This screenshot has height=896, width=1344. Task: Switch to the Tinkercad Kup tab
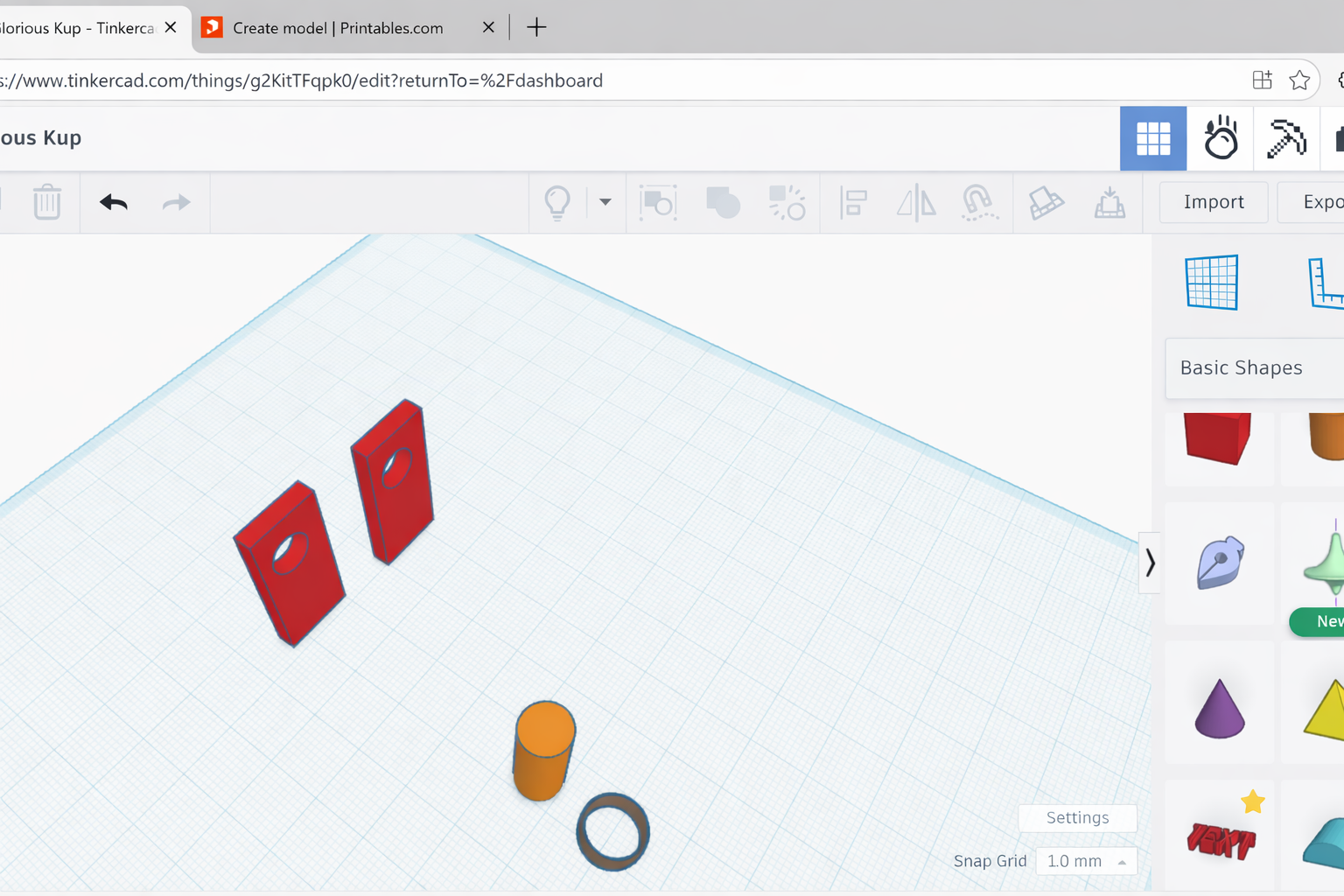pyautogui.click(x=78, y=28)
